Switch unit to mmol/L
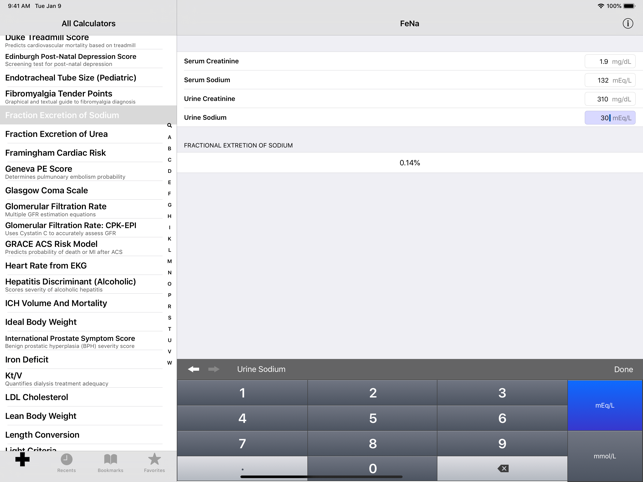 pos(604,456)
